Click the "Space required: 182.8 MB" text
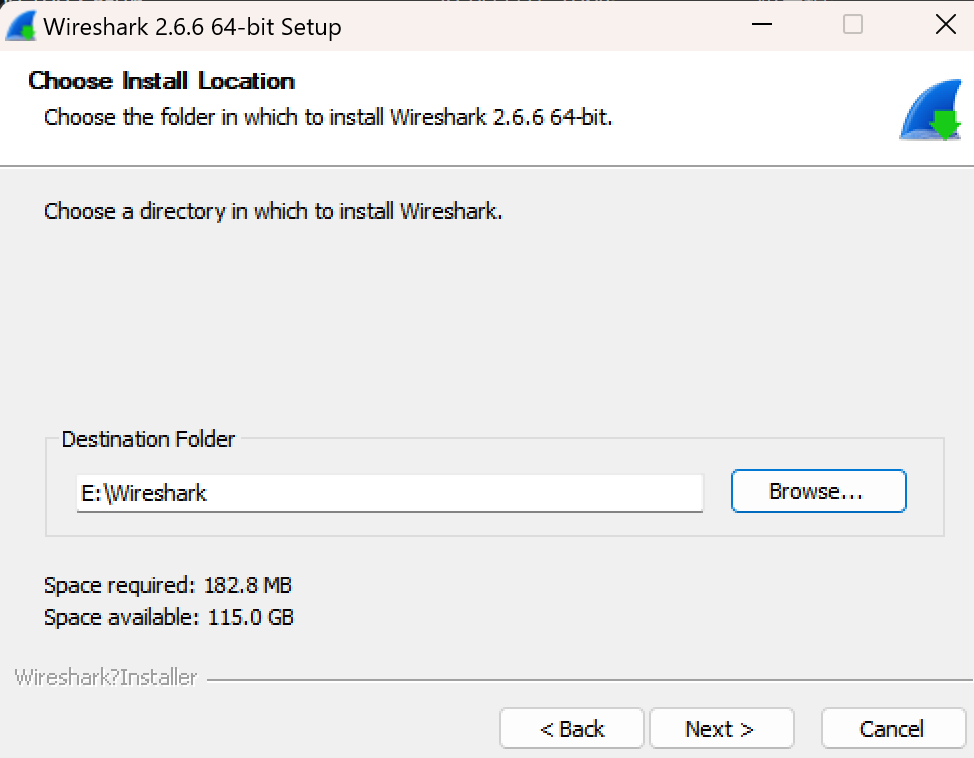974x758 pixels. [x=168, y=585]
